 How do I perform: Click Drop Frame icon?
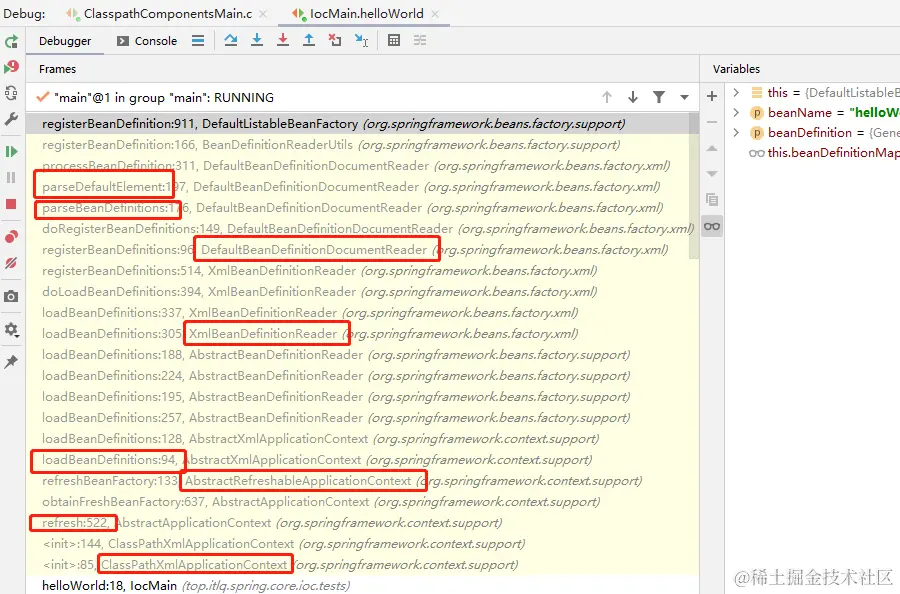pos(335,40)
